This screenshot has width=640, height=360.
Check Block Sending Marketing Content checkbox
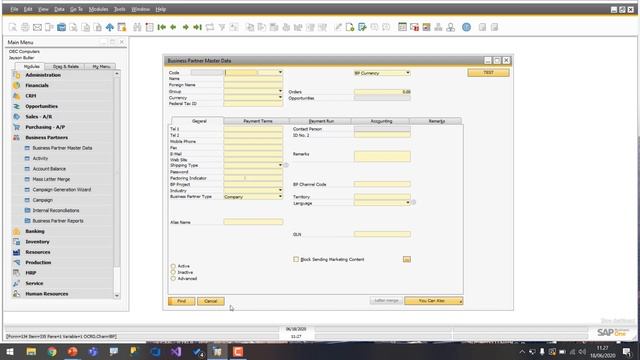tap(296, 259)
